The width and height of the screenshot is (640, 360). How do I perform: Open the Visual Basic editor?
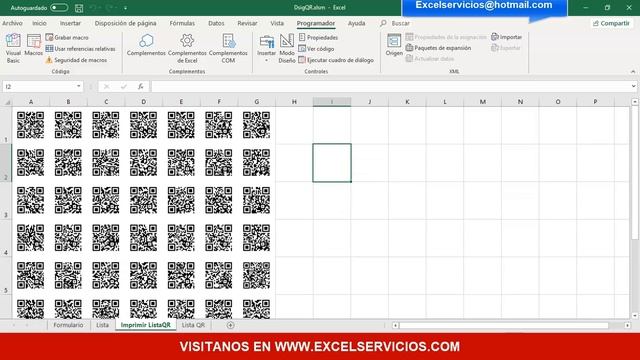(x=13, y=48)
